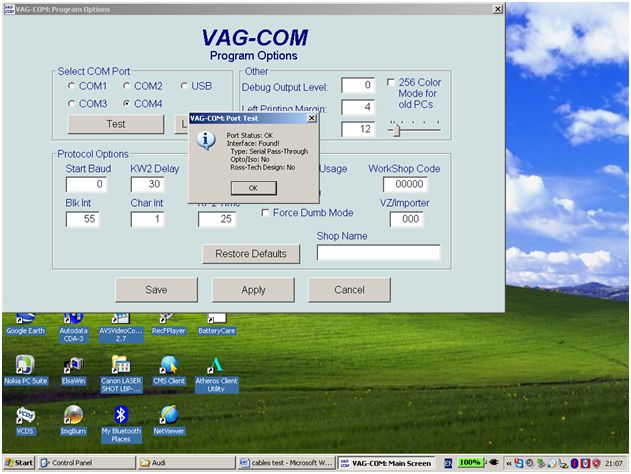The width and height of the screenshot is (631, 474).
Task: Open the Autodata CDA-3 desktop shortcut
Action: point(74,329)
